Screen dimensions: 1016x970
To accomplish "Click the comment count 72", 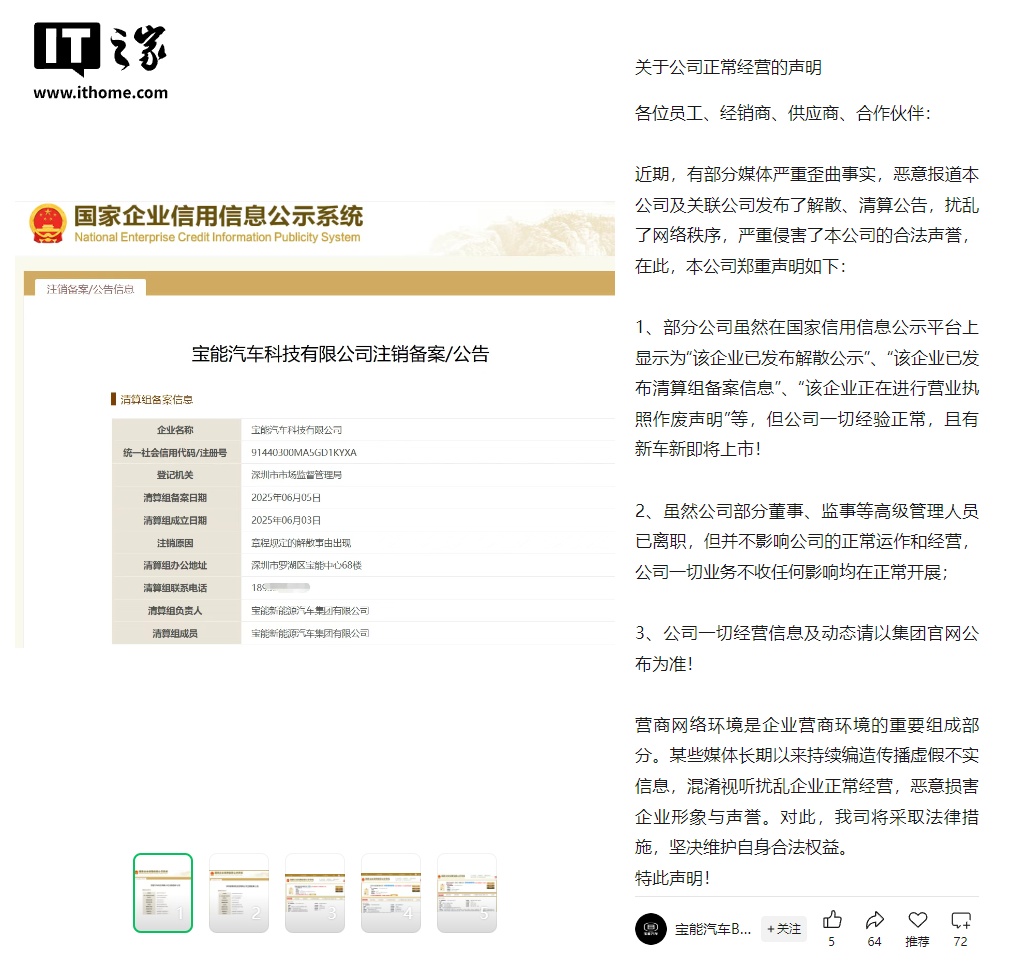I will coord(960,941).
